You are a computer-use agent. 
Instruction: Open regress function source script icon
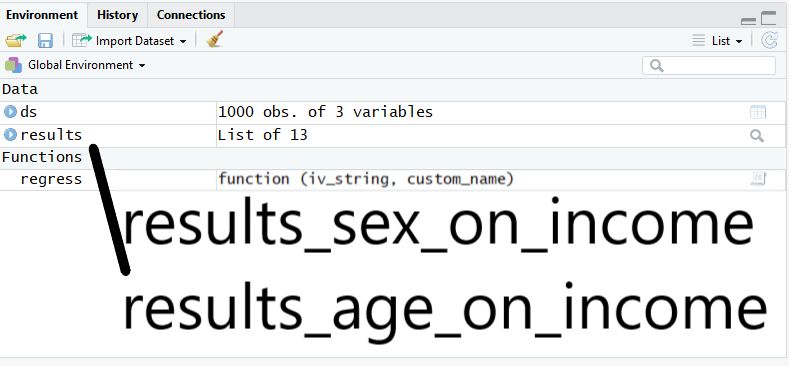click(x=758, y=179)
